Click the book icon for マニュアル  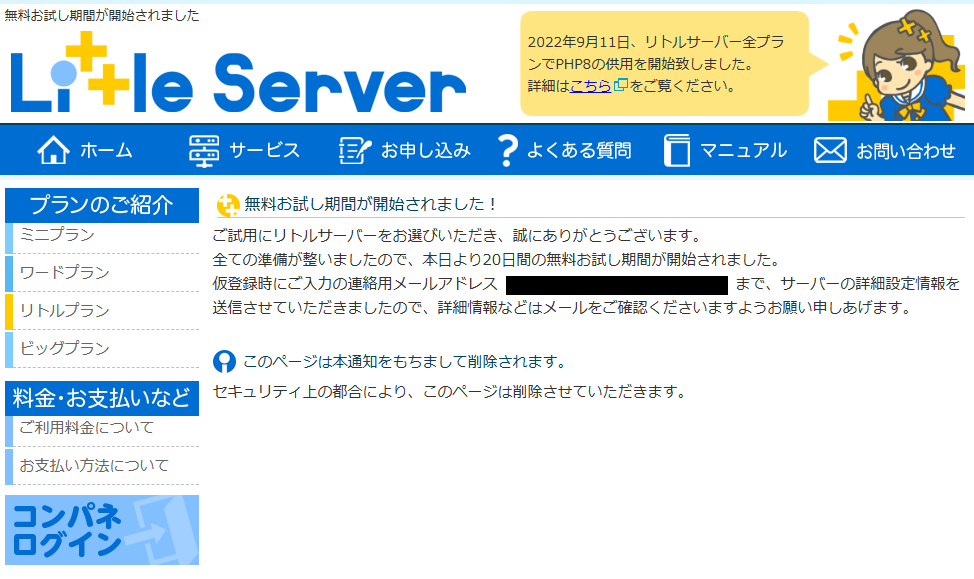click(x=677, y=150)
